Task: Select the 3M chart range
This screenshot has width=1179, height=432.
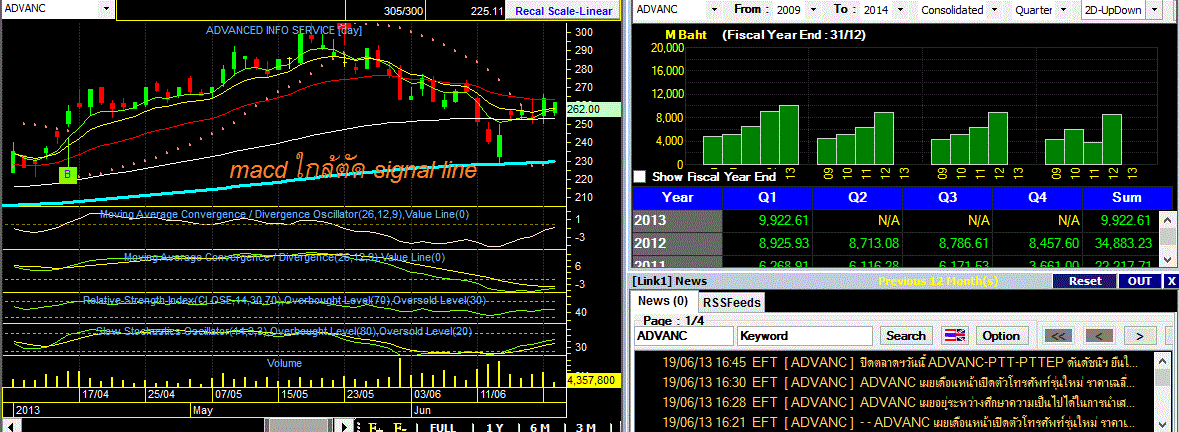Action: 585,427
